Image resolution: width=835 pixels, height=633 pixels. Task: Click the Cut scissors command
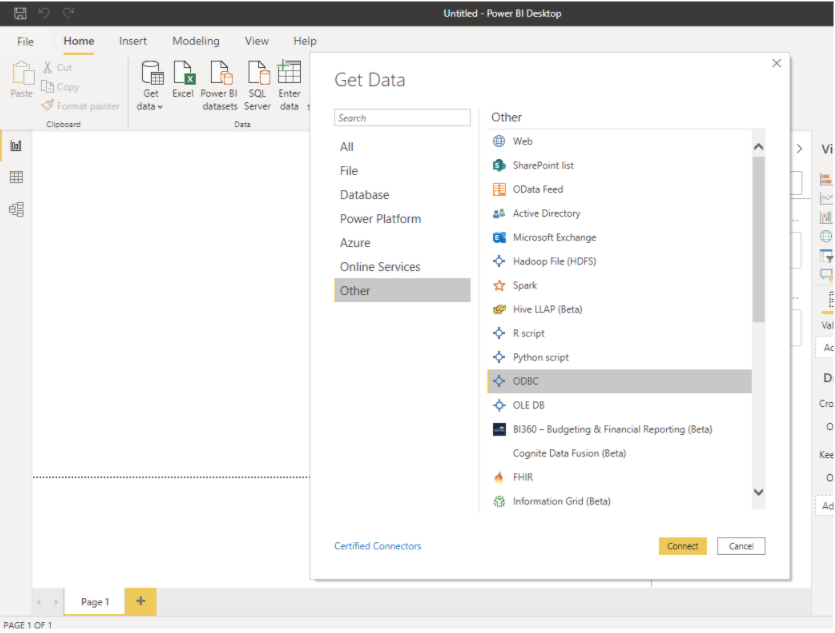pos(58,68)
